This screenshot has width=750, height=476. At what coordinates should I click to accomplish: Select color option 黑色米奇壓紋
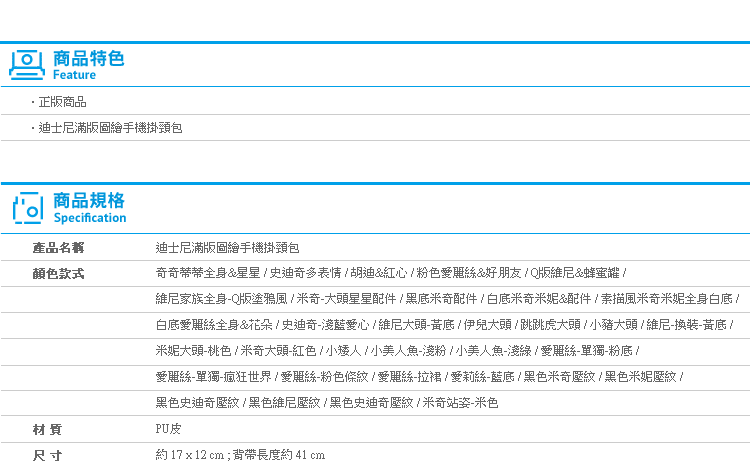click(x=560, y=376)
